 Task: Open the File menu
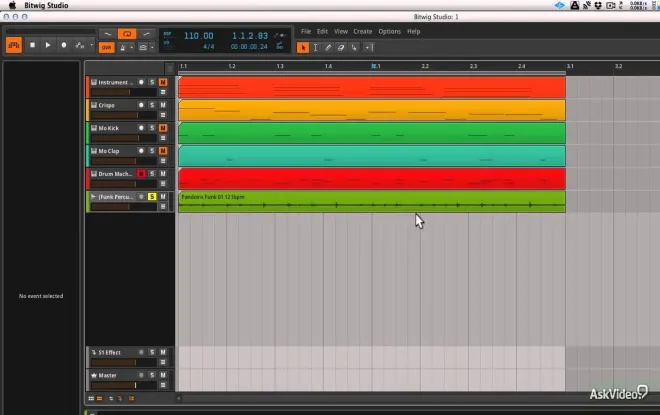pyautogui.click(x=306, y=32)
